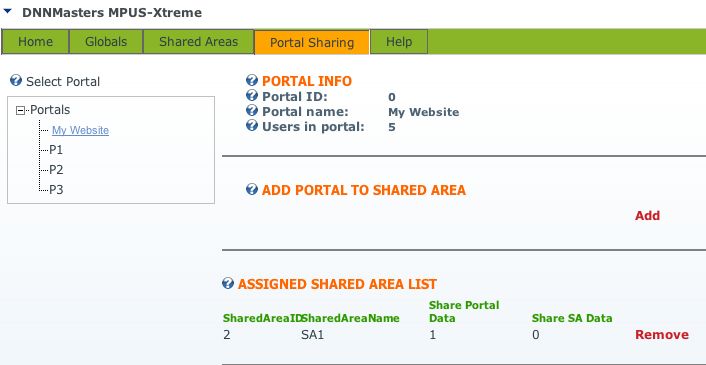Click the PORTAL INFO heading
Image resolution: width=706 pixels, height=365 pixels.
pyautogui.click(x=307, y=81)
